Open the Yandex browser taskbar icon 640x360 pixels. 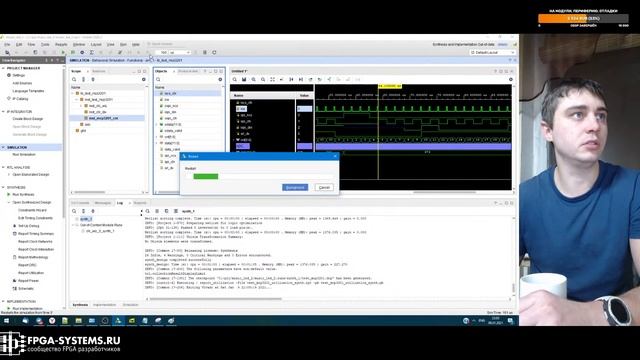(52, 321)
